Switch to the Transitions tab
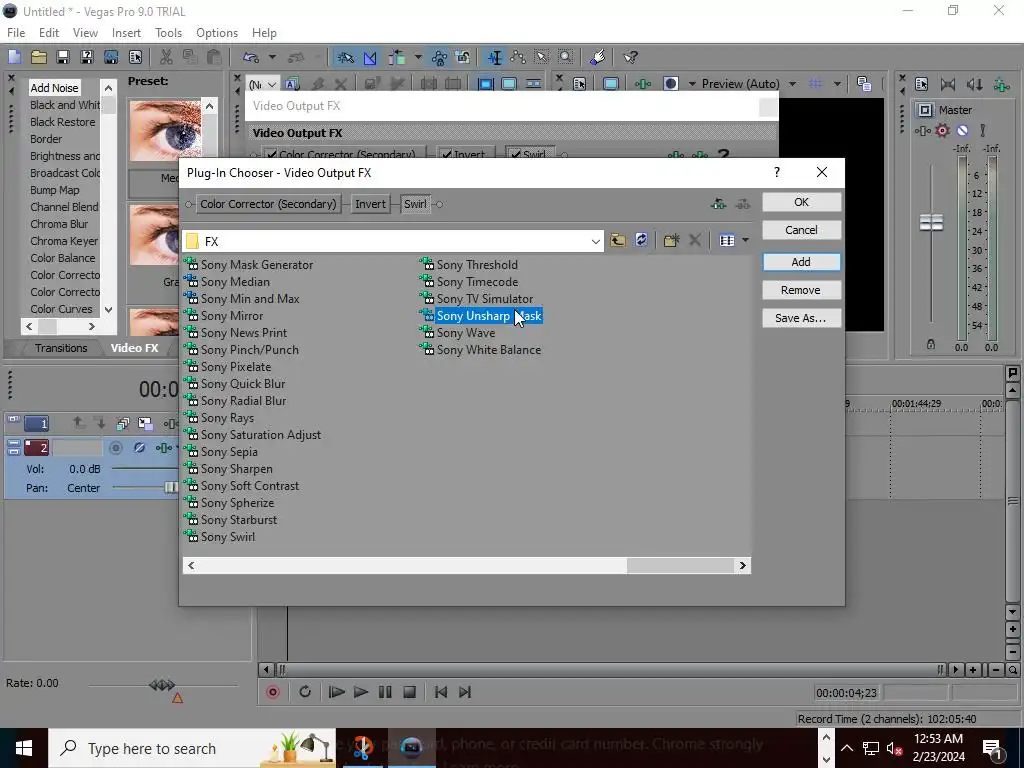The height and width of the screenshot is (768, 1024). coord(61,348)
